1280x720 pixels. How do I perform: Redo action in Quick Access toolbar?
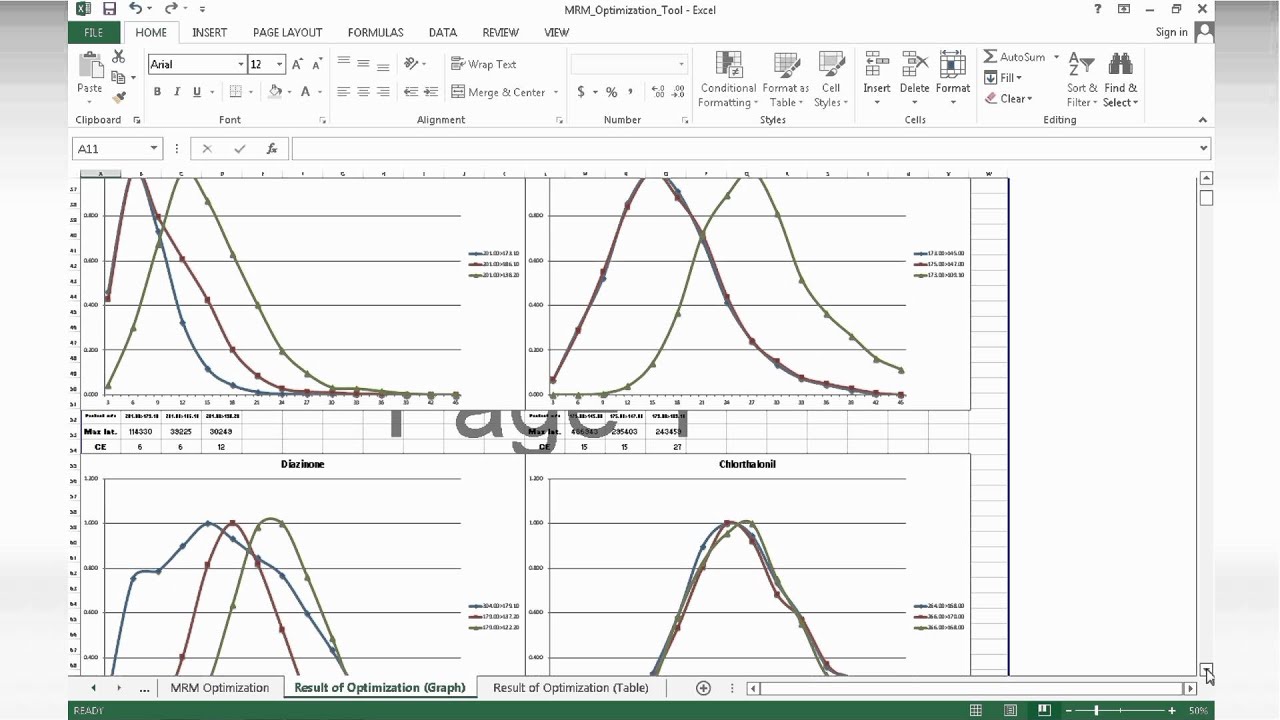coord(171,9)
